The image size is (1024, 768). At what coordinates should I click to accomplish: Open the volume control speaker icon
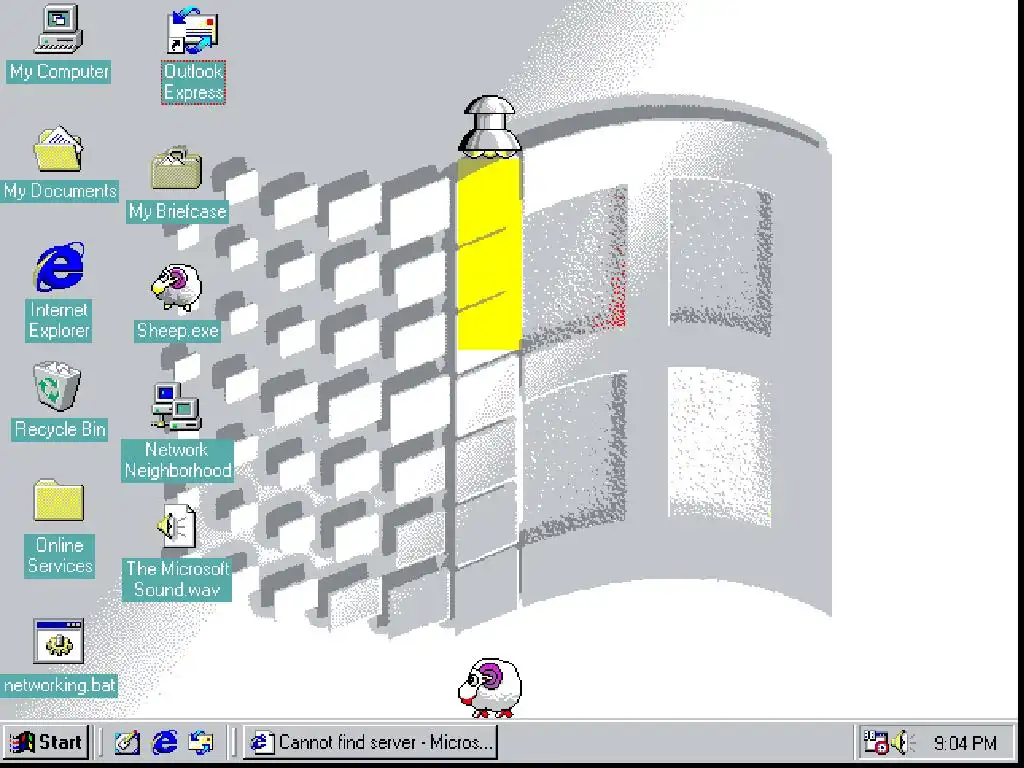point(903,743)
